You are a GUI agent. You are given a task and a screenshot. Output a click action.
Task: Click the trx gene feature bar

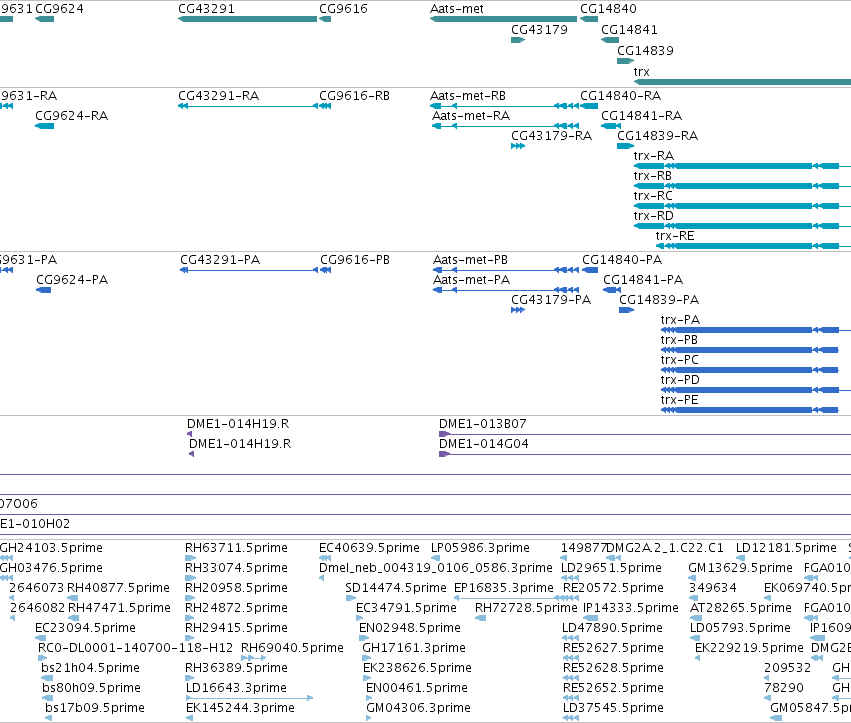tap(742, 82)
